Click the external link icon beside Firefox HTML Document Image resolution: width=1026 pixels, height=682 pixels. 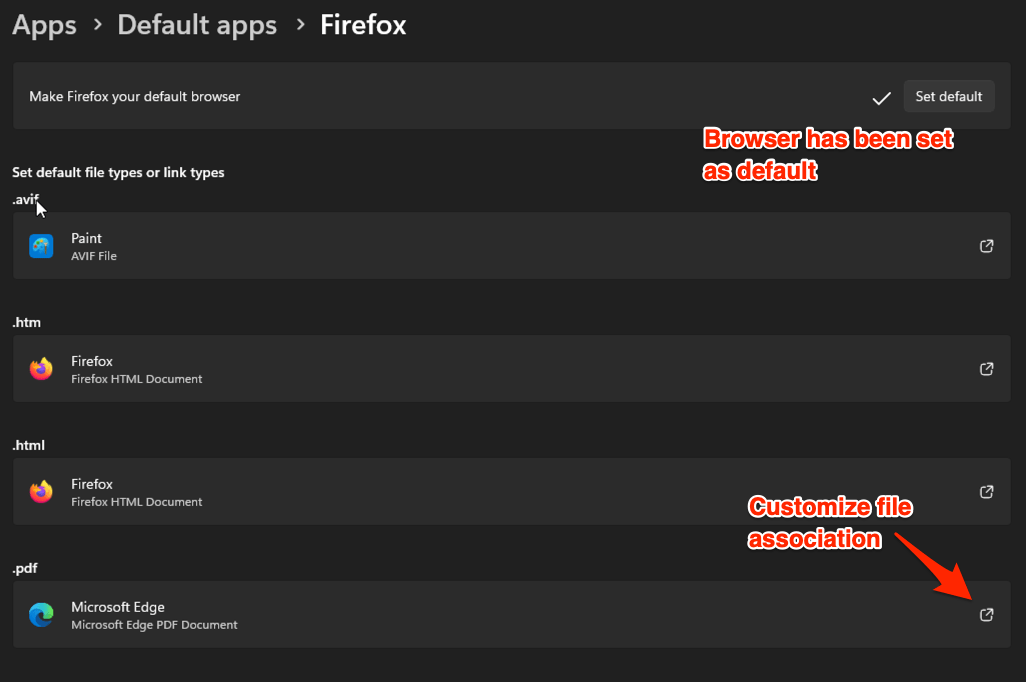986,491
